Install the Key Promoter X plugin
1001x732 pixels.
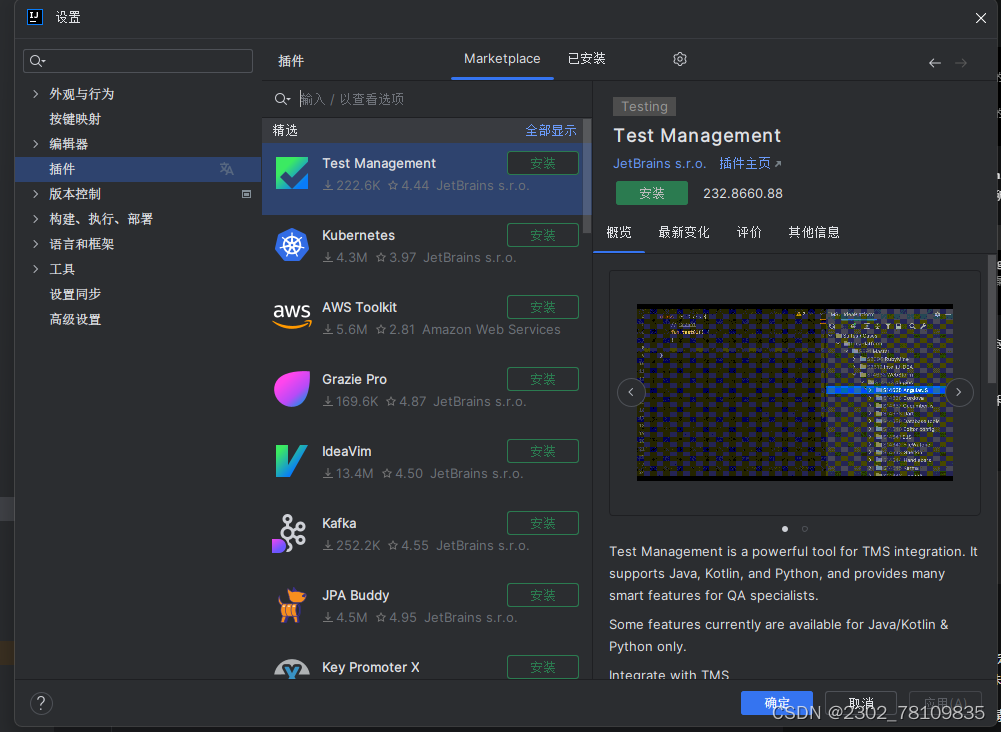click(x=543, y=667)
